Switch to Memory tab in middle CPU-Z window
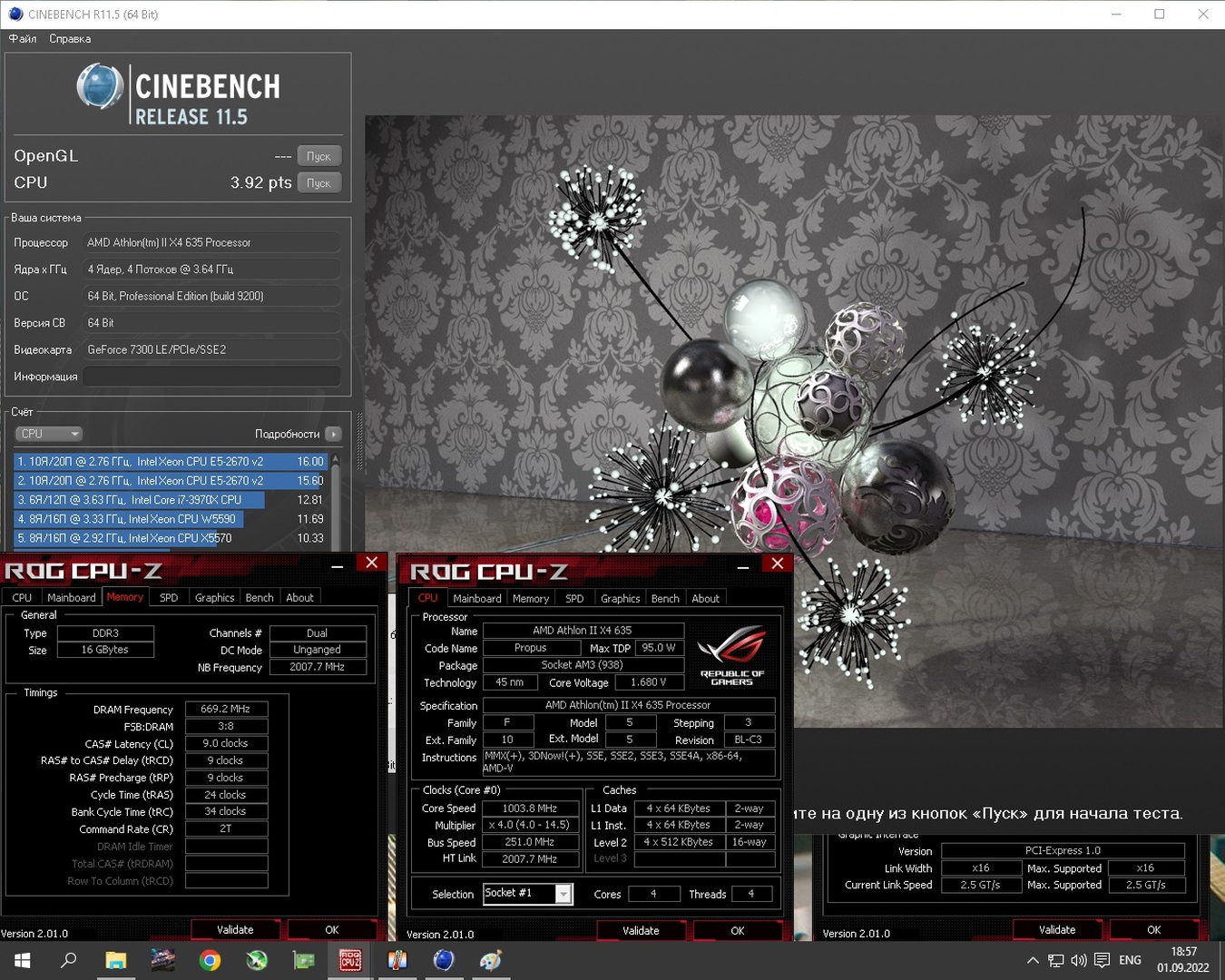 click(x=531, y=598)
